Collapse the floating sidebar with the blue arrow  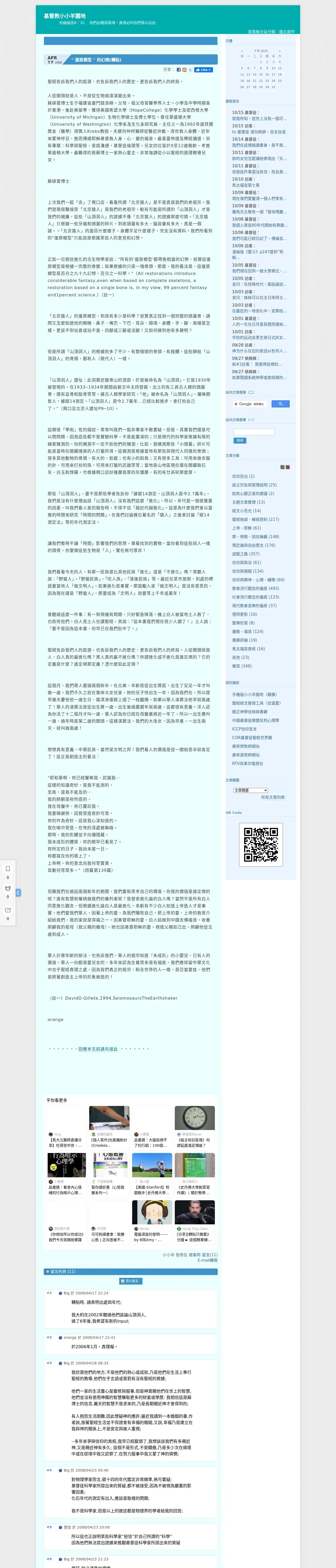pos(18,892)
